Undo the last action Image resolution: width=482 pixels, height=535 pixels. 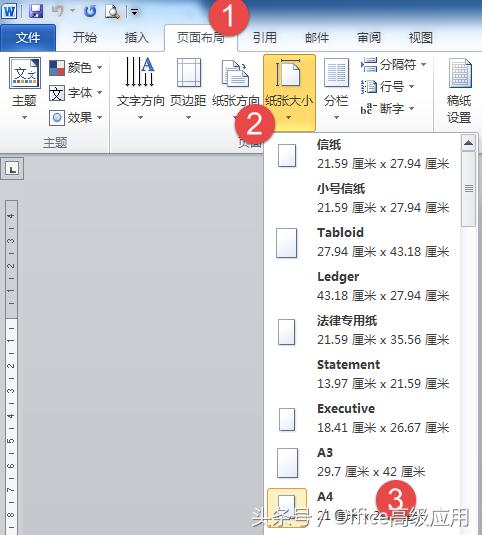(58, 11)
